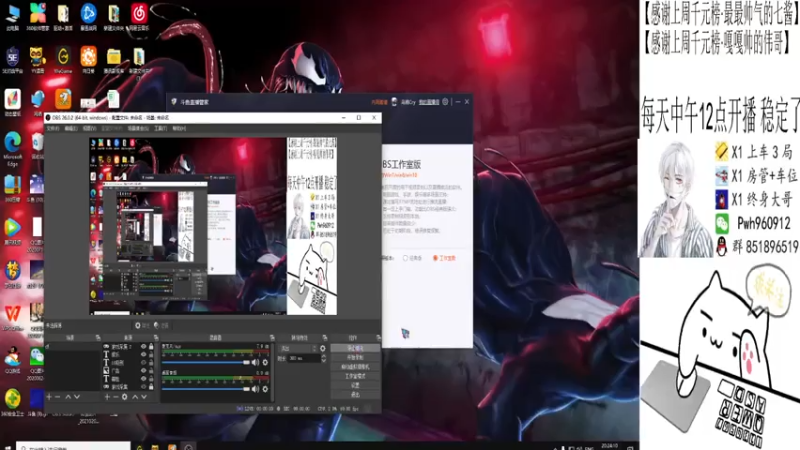
Task: Open 网易云音乐 desktop icon
Action: pyautogui.click(x=139, y=17)
